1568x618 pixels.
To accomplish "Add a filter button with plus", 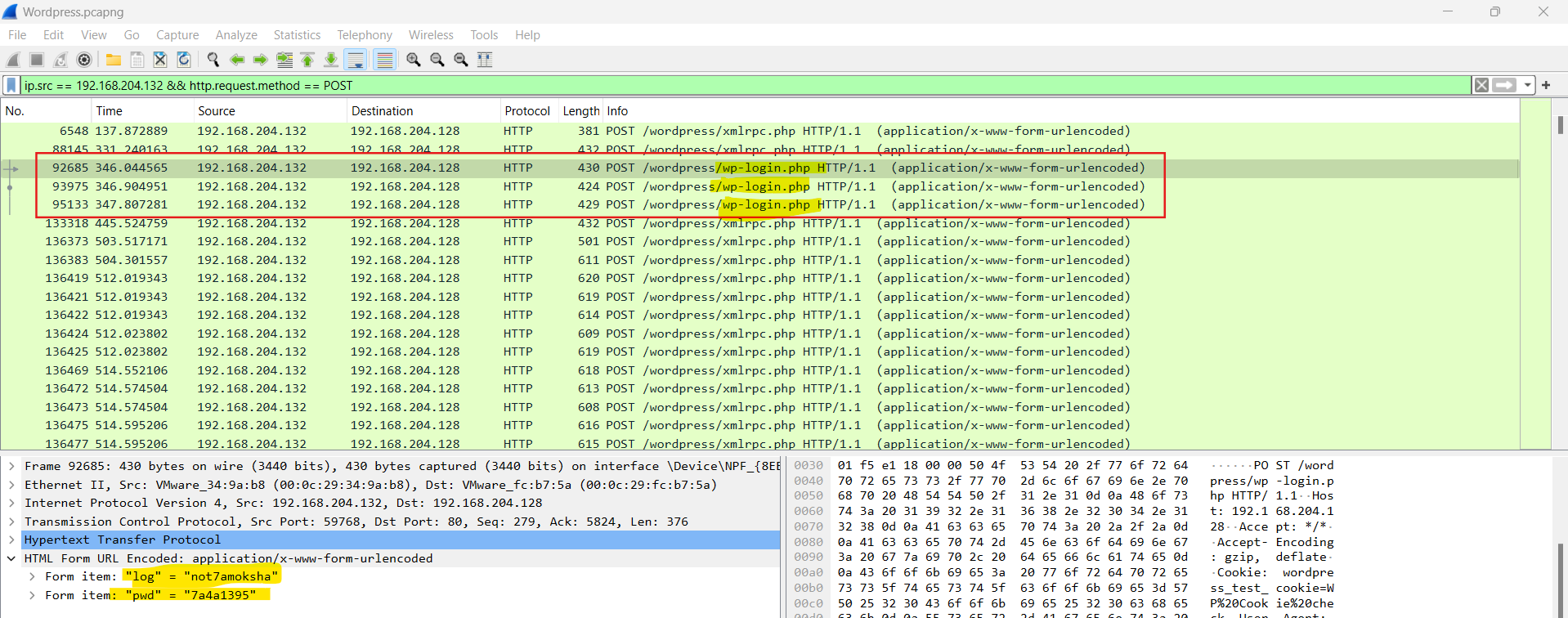I will click(x=1546, y=85).
